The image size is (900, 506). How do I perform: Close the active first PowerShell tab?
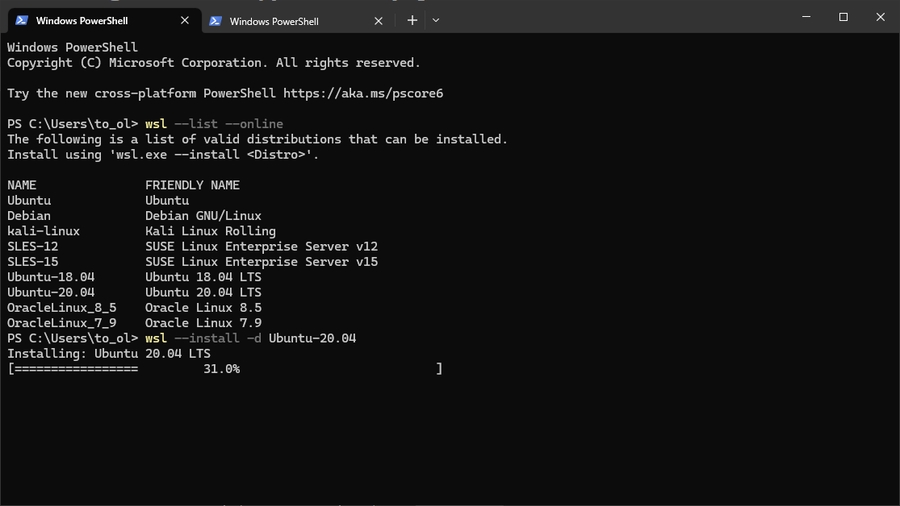click(x=185, y=20)
